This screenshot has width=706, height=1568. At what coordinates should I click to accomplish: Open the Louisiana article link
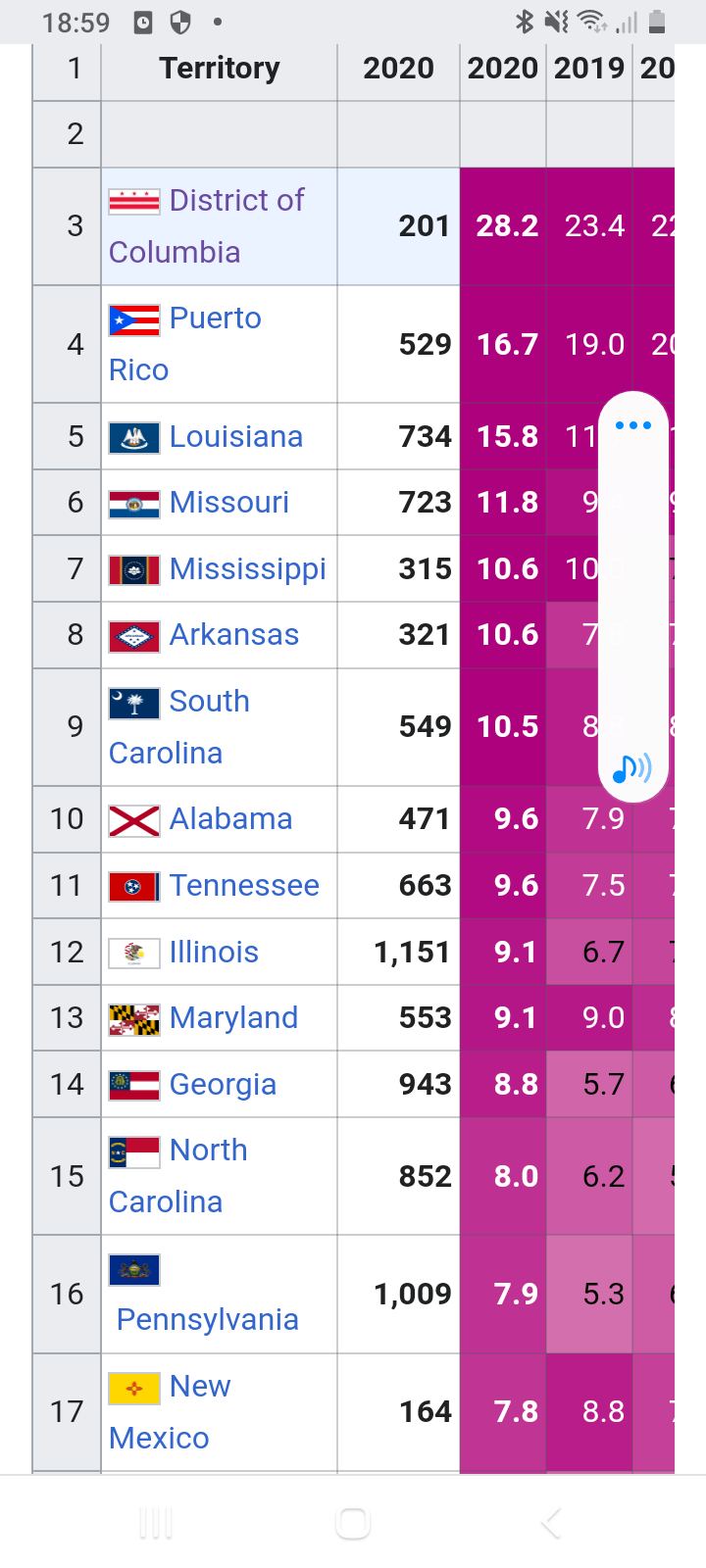[235, 437]
